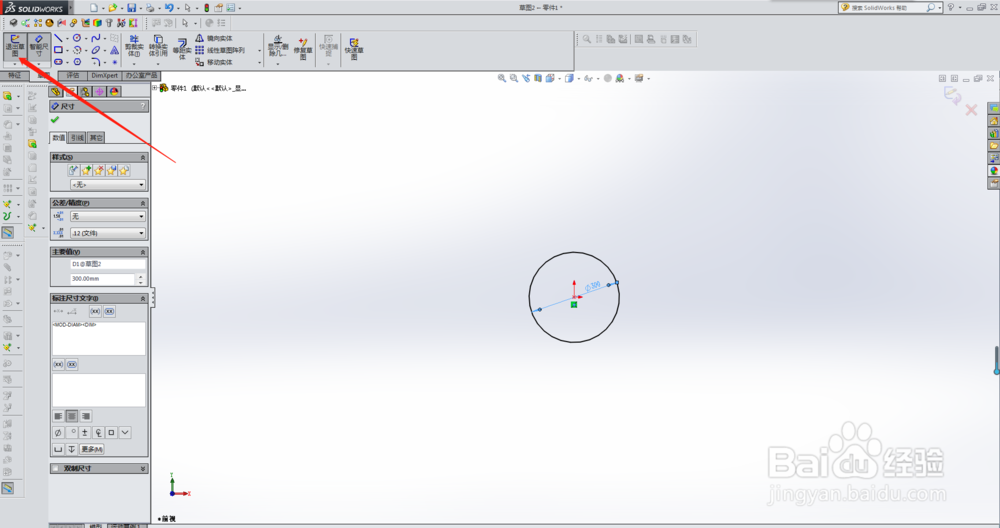Toggle right text justification
Screen dimensions: 1000x528
(x=85, y=416)
